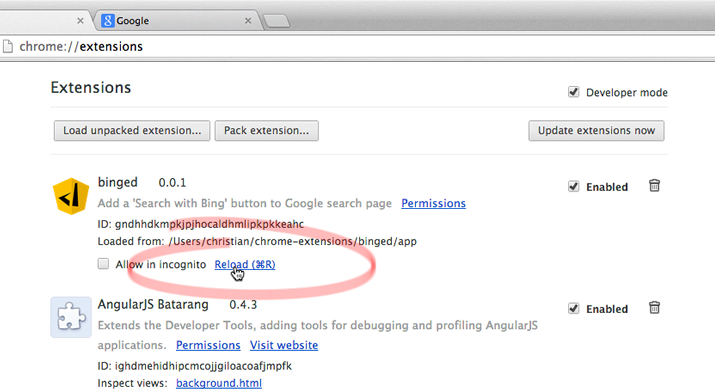The width and height of the screenshot is (715, 392).
Task: Open Permissions link for binged
Action: [433, 203]
